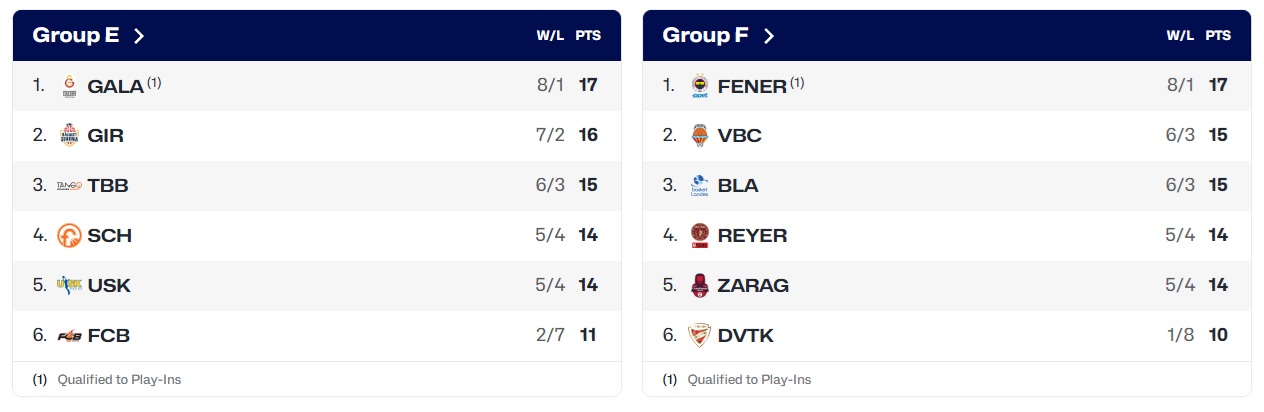Click the Schio orange logo
1264x412 pixels.
tap(70, 236)
